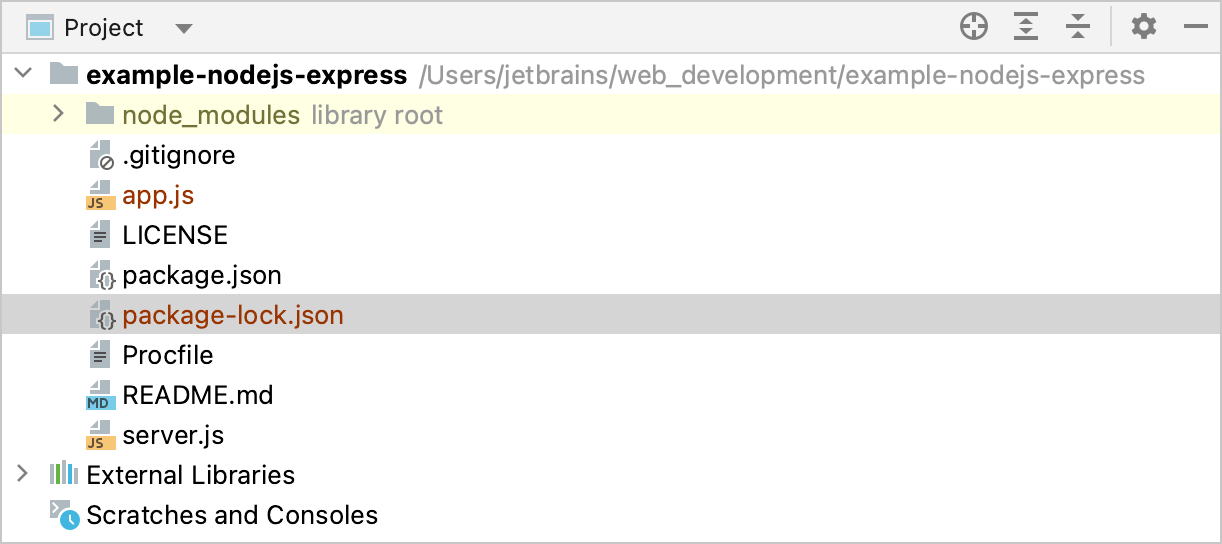This screenshot has width=1222, height=544.
Task: Select the LICENSE file
Action: [x=174, y=235]
